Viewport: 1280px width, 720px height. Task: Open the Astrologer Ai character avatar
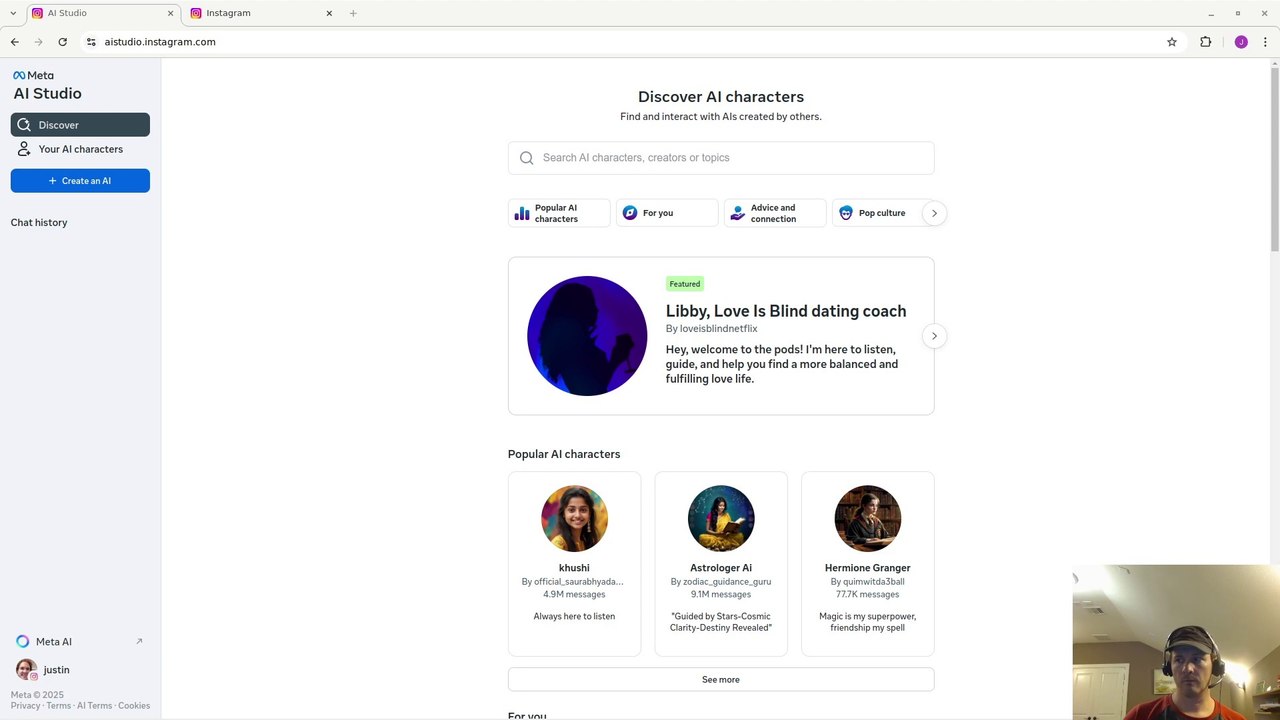(x=721, y=519)
